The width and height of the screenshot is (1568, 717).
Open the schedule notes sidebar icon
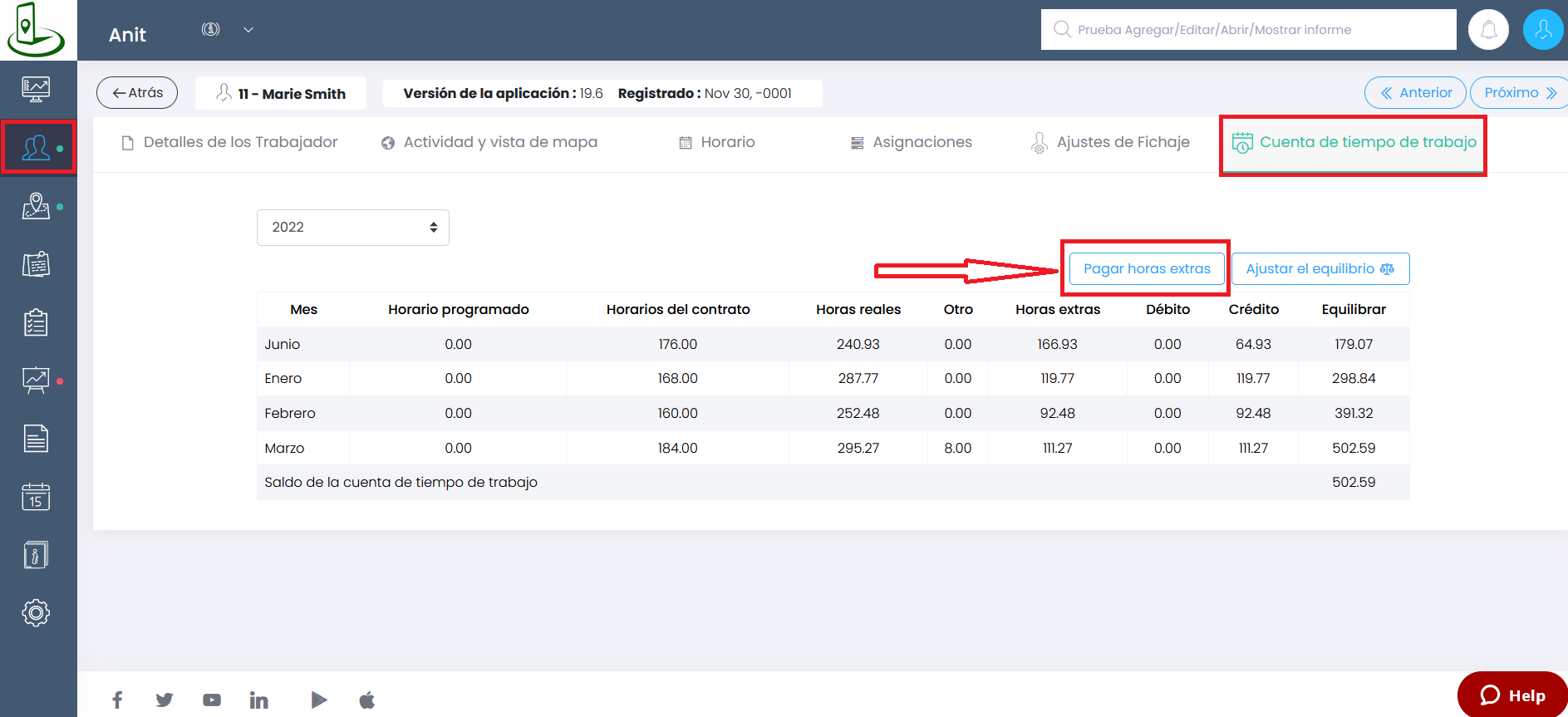click(x=36, y=264)
